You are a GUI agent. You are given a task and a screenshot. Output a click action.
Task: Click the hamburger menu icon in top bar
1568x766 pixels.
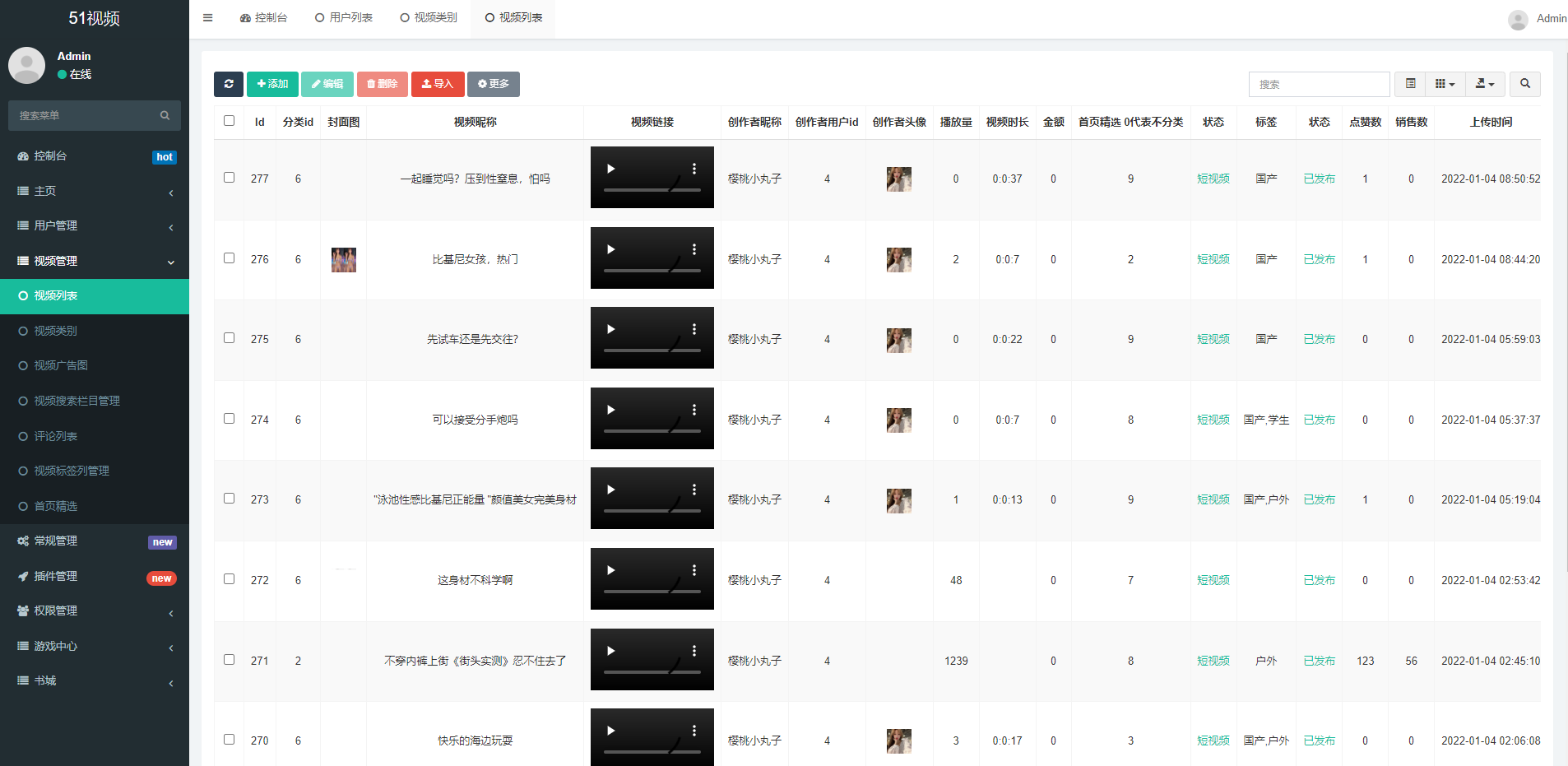click(x=207, y=17)
